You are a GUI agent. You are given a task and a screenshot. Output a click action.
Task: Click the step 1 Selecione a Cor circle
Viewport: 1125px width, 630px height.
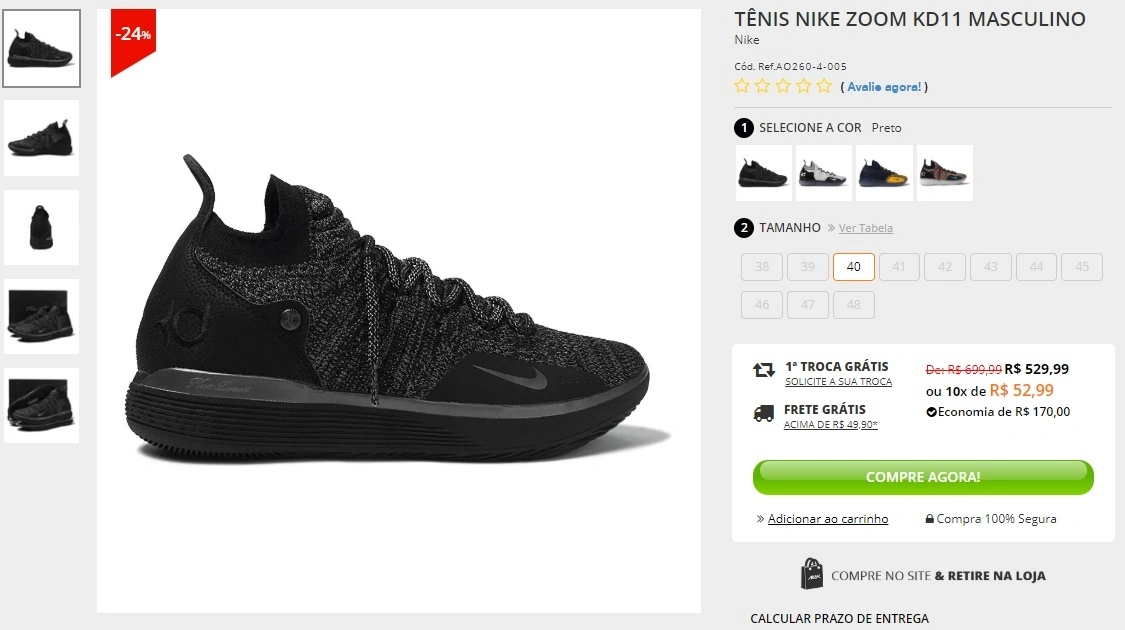pos(744,128)
